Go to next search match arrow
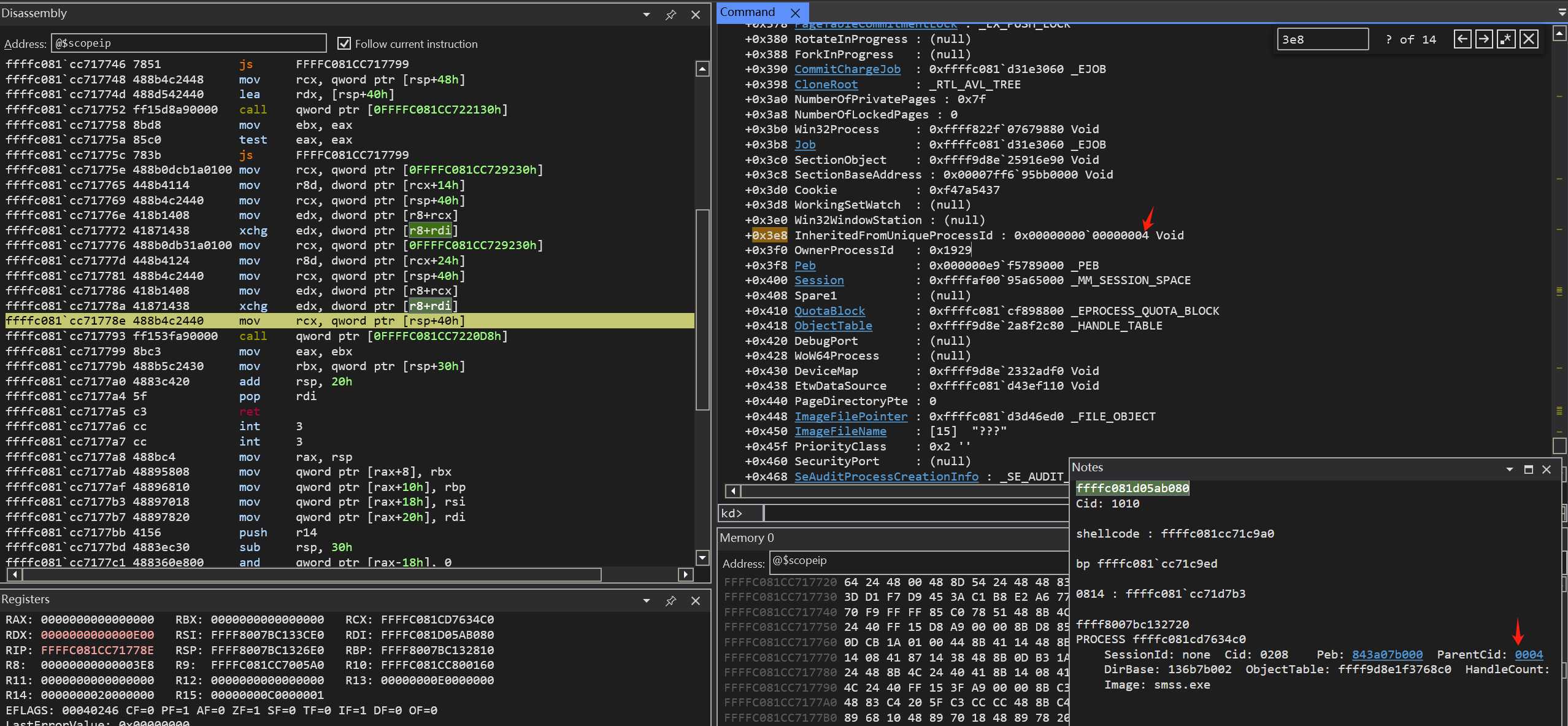Image resolution: width=1568 pixels, height=726 pixels. tap(1484, 39)
